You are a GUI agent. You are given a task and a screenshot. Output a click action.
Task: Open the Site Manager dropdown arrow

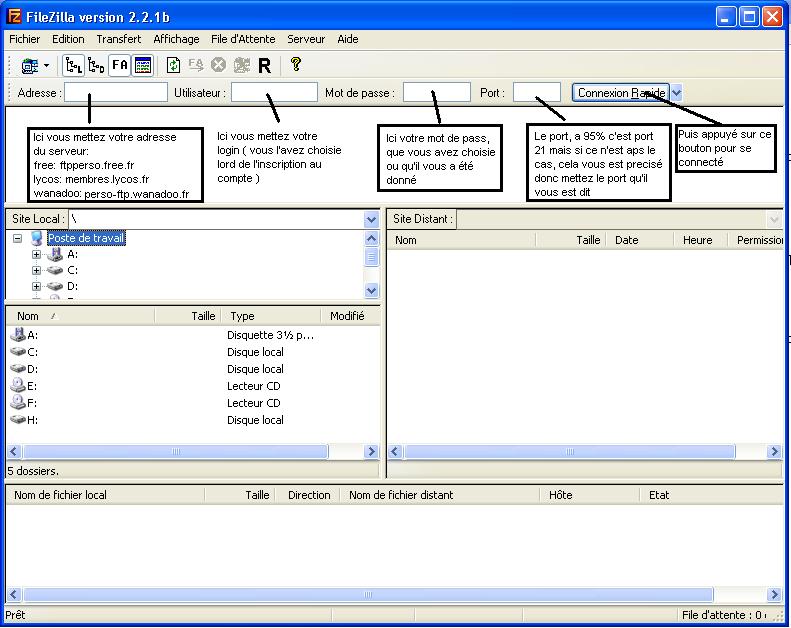pyautogui.click(x=46, y=66)
